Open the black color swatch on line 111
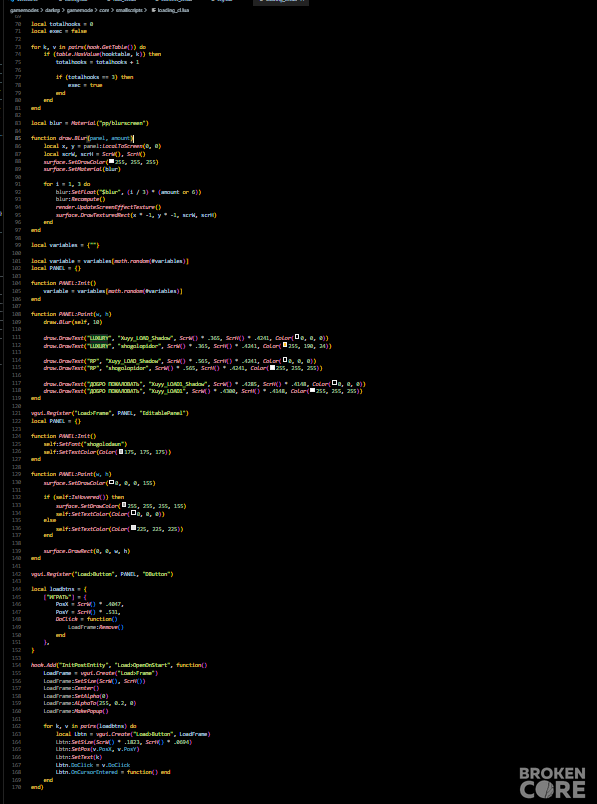 tap(297, 337)
